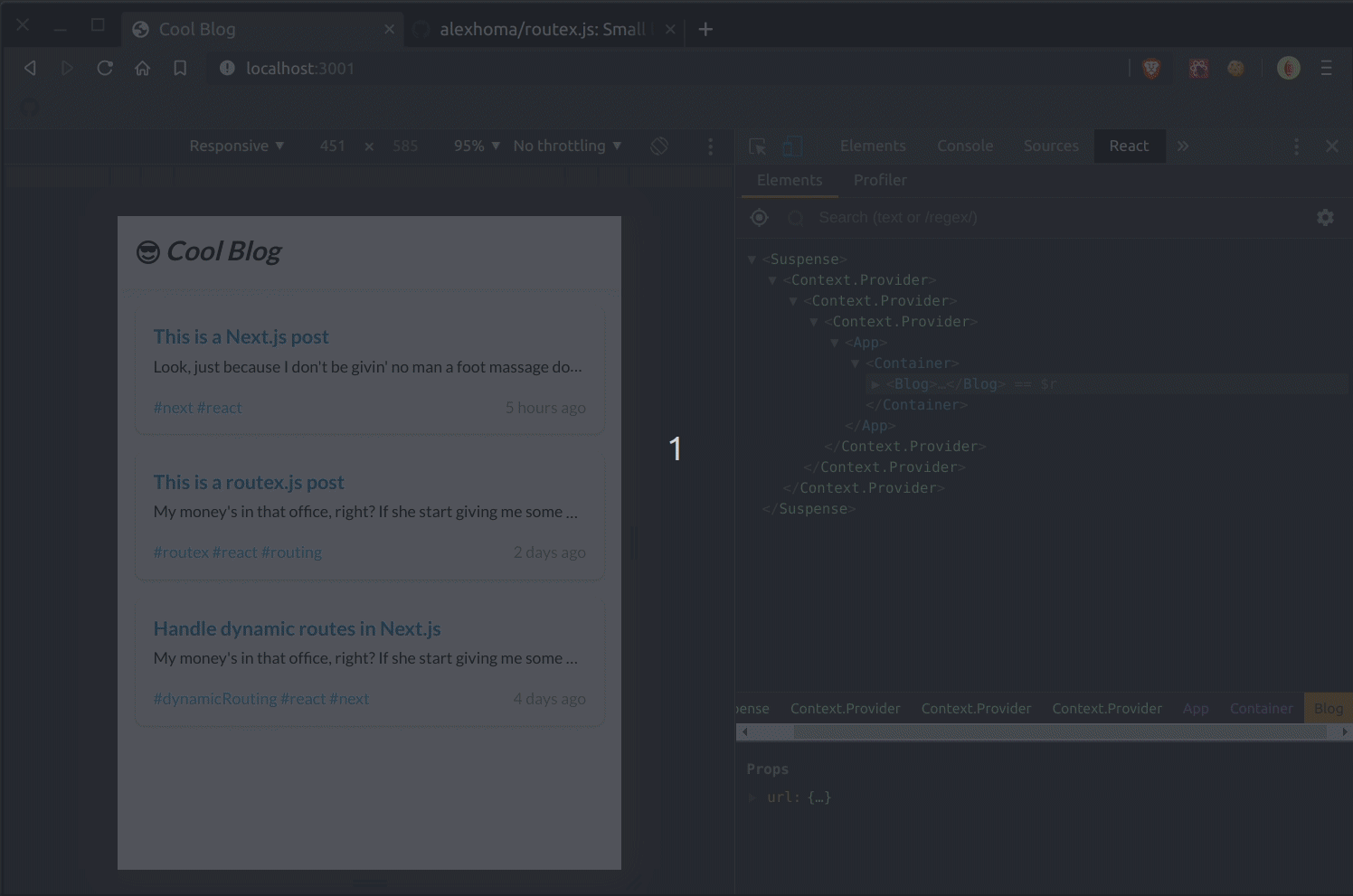This screenshot has height=896, width=1353.
Task: Activate the inspect element picker icon
Action: pos(757,146)
